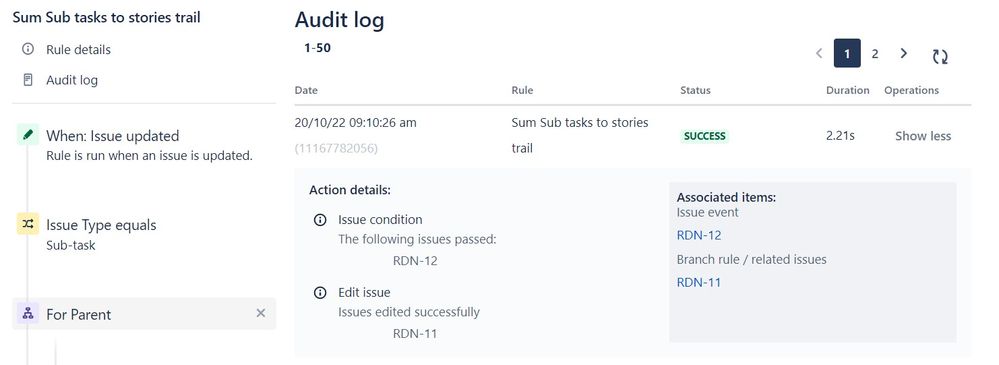This screenshot has height=365, width=999.
Task: Open page 2 of the audit log
Action: pyautogui.click(x=875, y=54)
